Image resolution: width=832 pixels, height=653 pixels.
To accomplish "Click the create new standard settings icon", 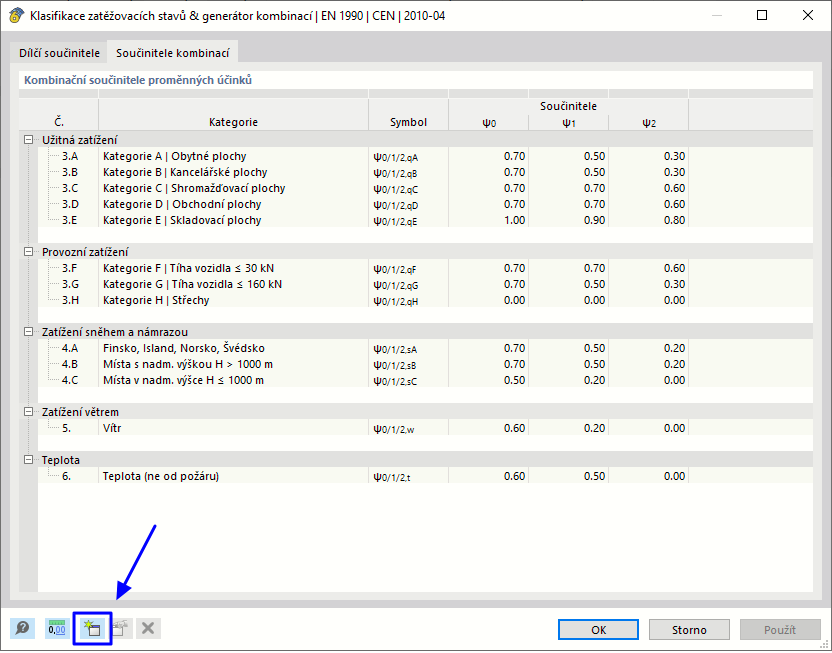I will [x=92, y=630].
